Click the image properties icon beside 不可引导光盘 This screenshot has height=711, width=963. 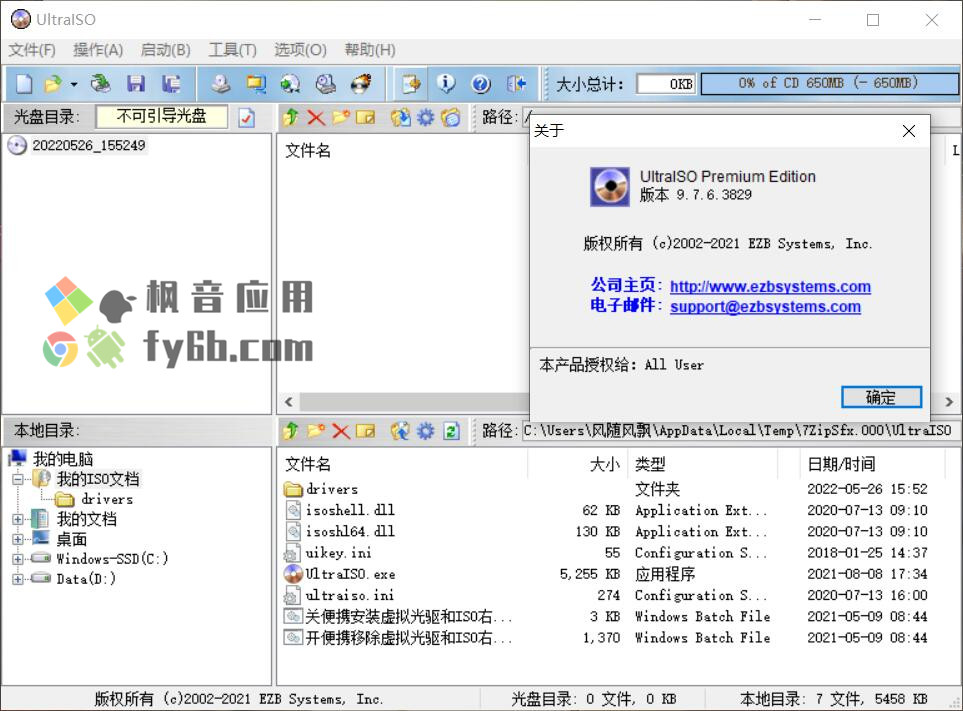point(247,117)
